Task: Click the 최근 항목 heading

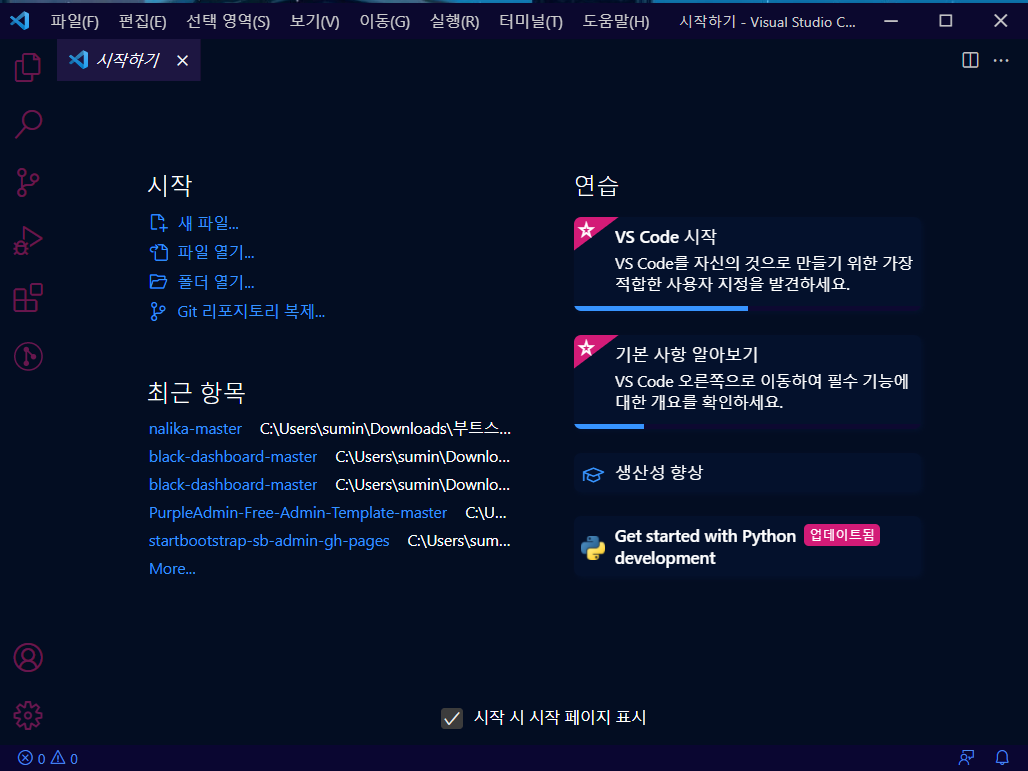Action: pos(196,393)
